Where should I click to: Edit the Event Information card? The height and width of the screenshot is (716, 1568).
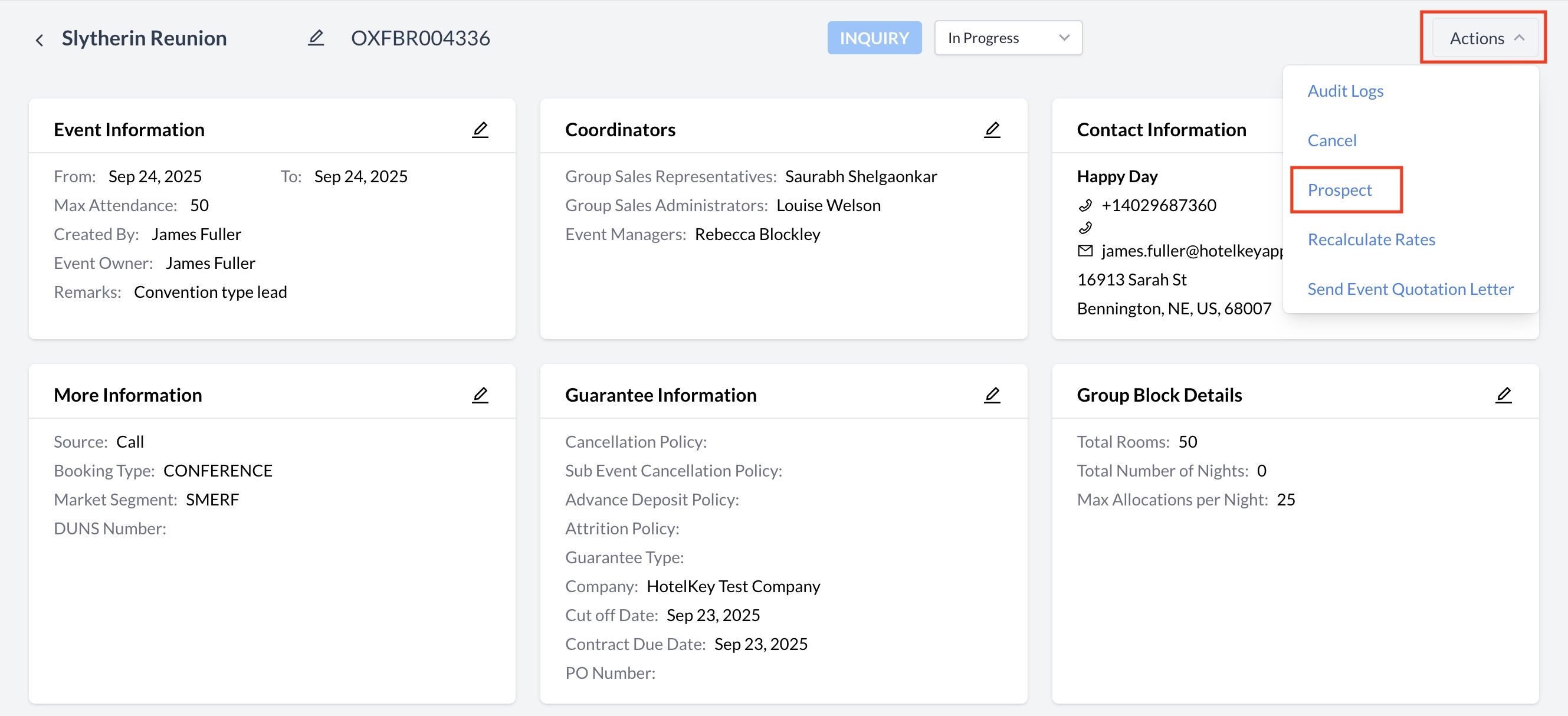[480, 130]
